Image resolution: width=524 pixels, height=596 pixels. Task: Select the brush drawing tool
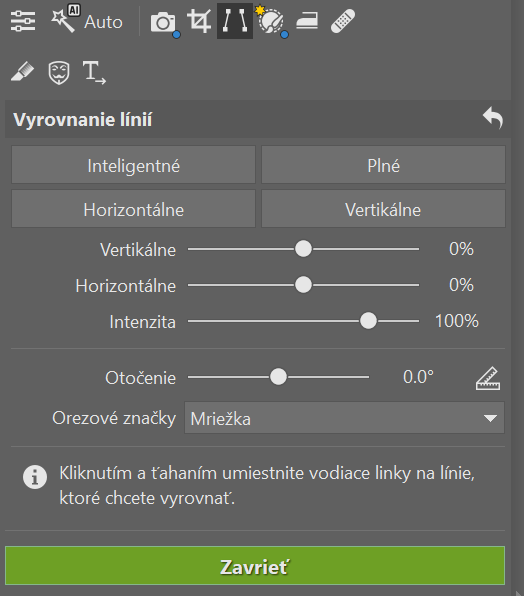click(x=22, y=71)
